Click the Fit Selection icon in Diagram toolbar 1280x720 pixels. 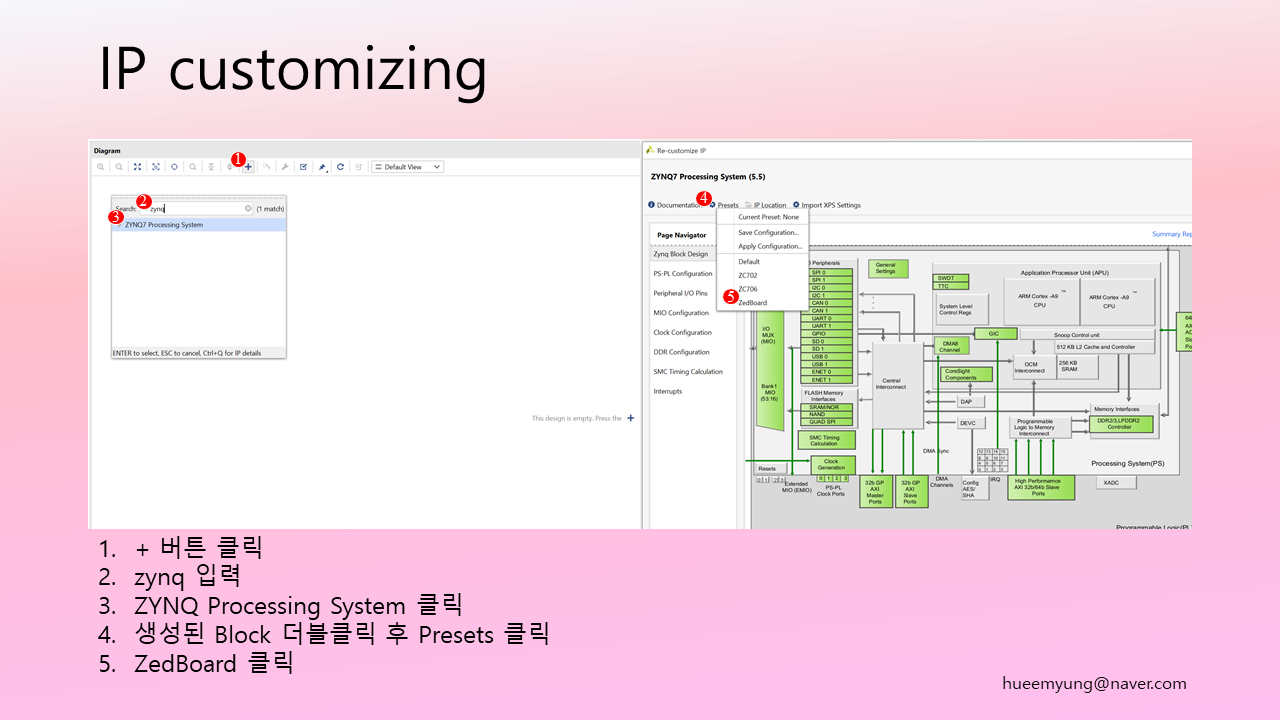[x=155, y=167]
